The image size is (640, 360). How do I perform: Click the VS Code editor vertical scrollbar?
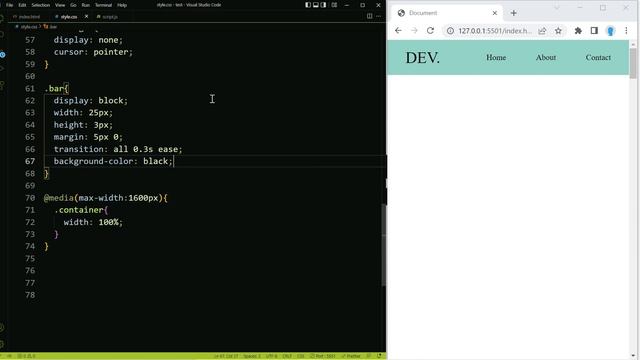[384, 245]
